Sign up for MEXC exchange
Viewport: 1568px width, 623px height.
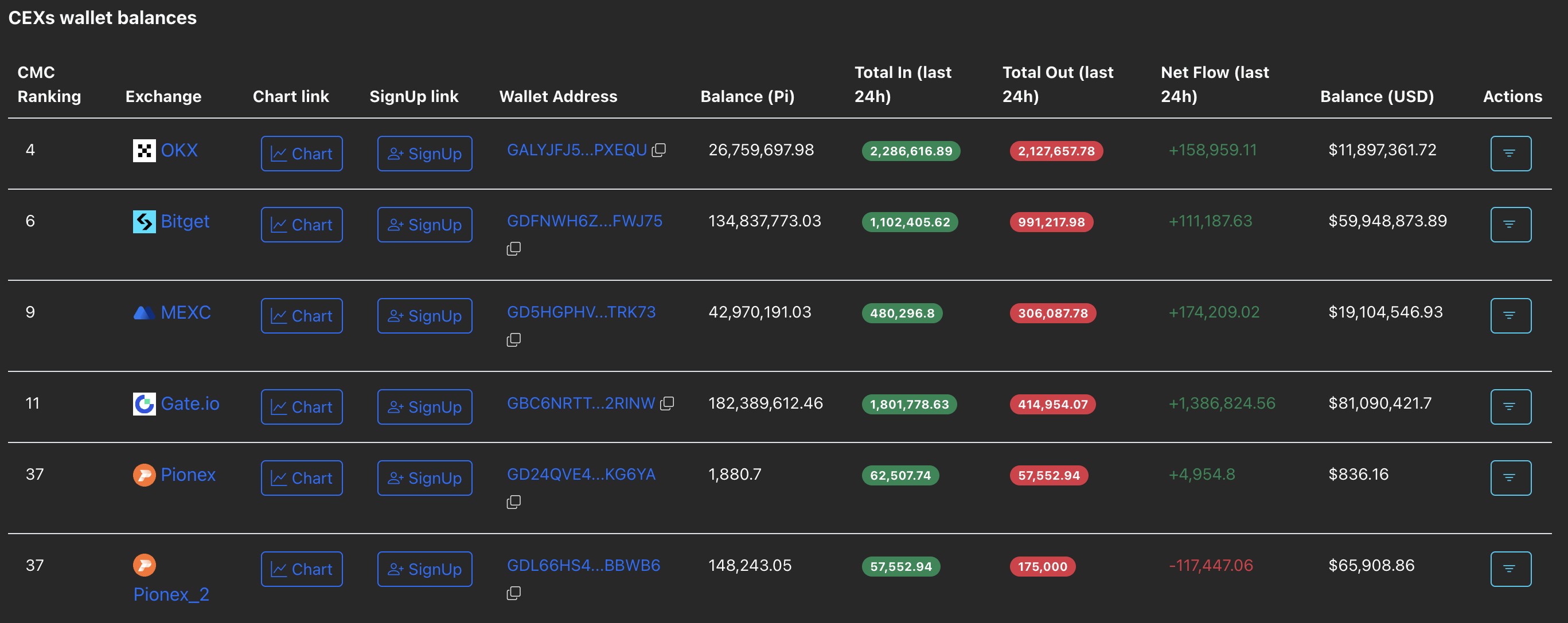(425, 316)
